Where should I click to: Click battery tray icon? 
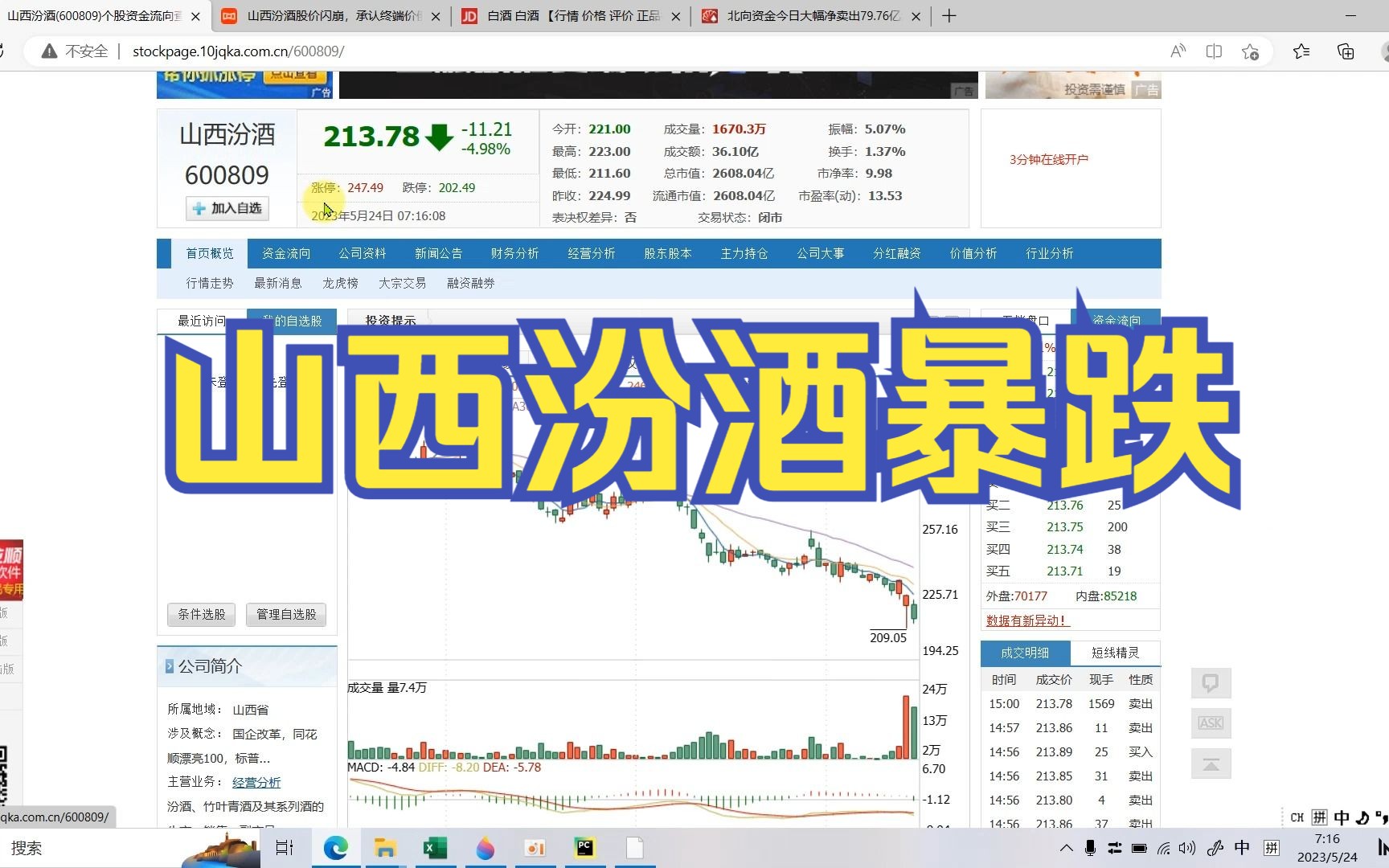coord(1139,848)
